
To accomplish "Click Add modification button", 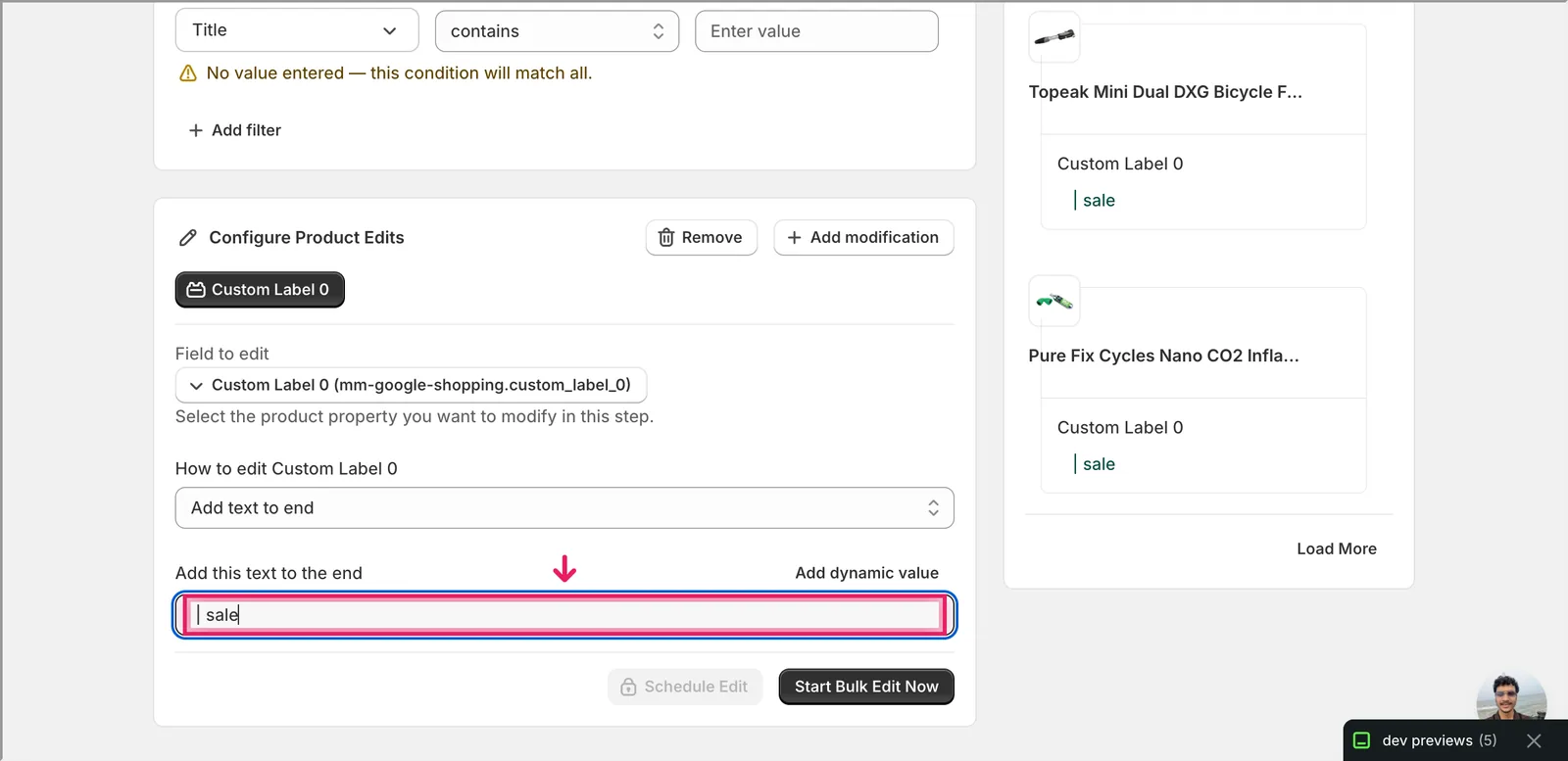I will (863, 238).
